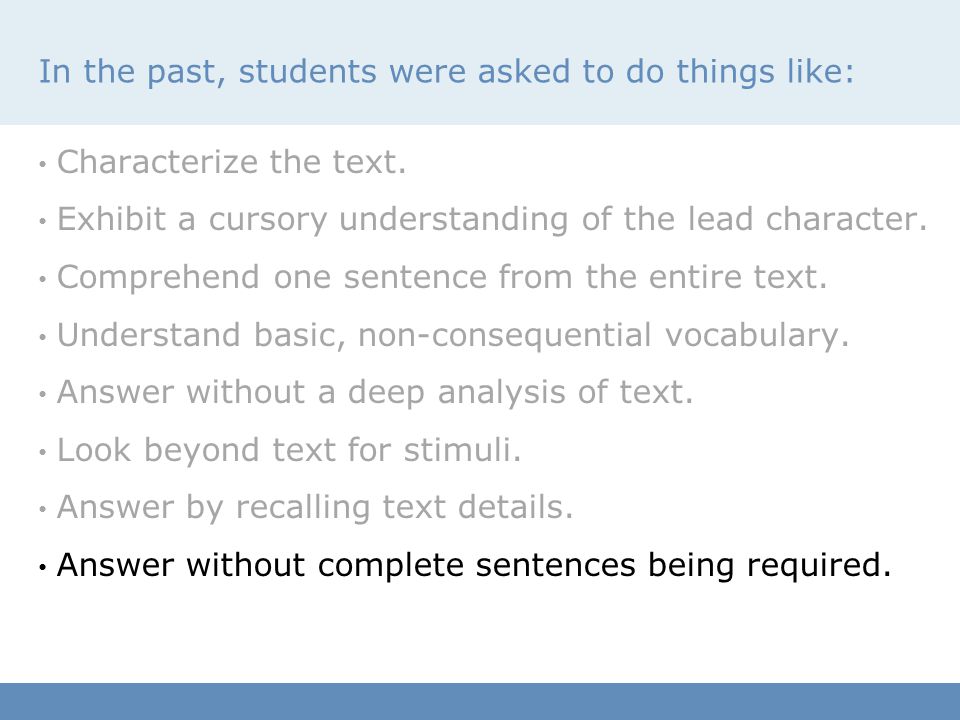Click the 'Look beyond text for stimuli.' bullet
Viewport: 960px width, 720px height.
click(x=289, y=450)
